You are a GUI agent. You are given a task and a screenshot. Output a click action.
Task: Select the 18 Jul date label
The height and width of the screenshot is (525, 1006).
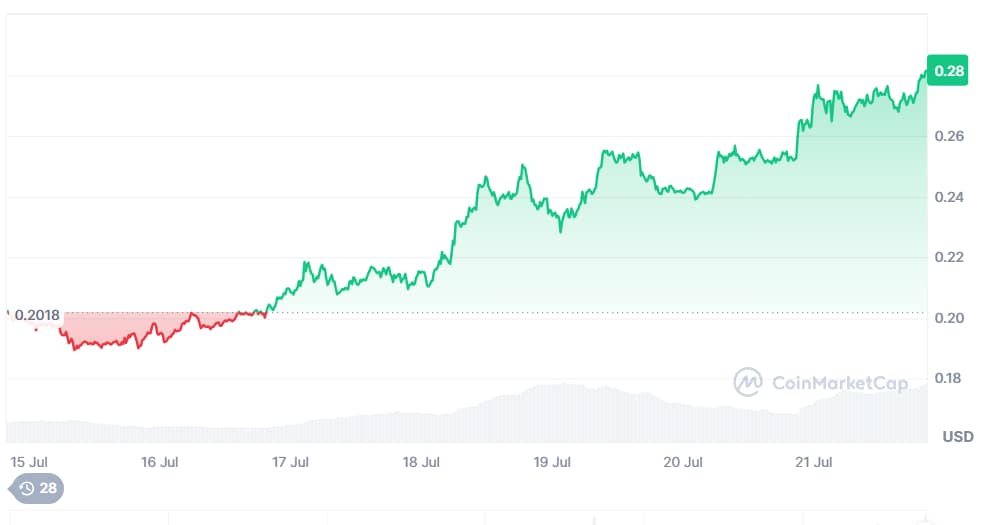[x=422, y=462]
